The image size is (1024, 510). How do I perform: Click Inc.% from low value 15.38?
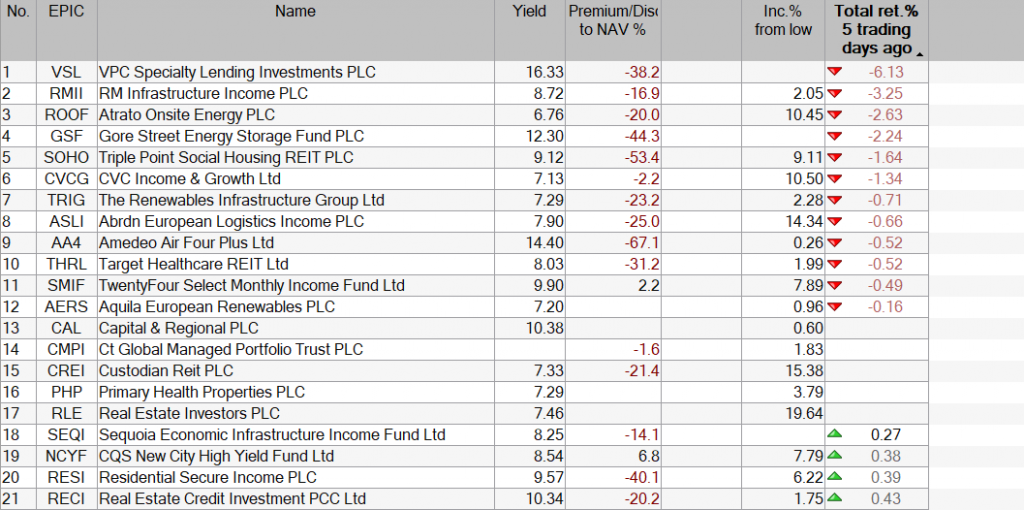(804, 371)
